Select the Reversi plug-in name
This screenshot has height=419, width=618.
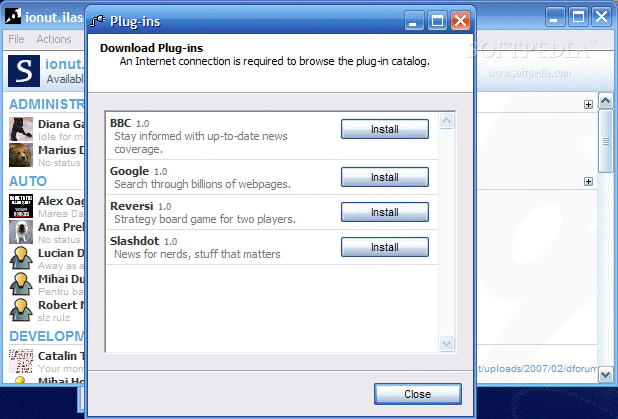click(131, 206)
